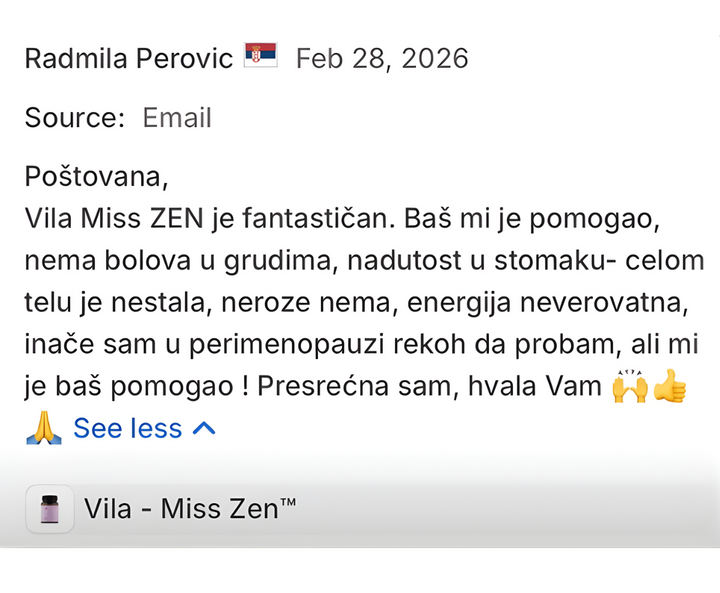This screenshot has height=593, width=720.
Task: Click the phrase hvala Vam
Action: [535, 386]
